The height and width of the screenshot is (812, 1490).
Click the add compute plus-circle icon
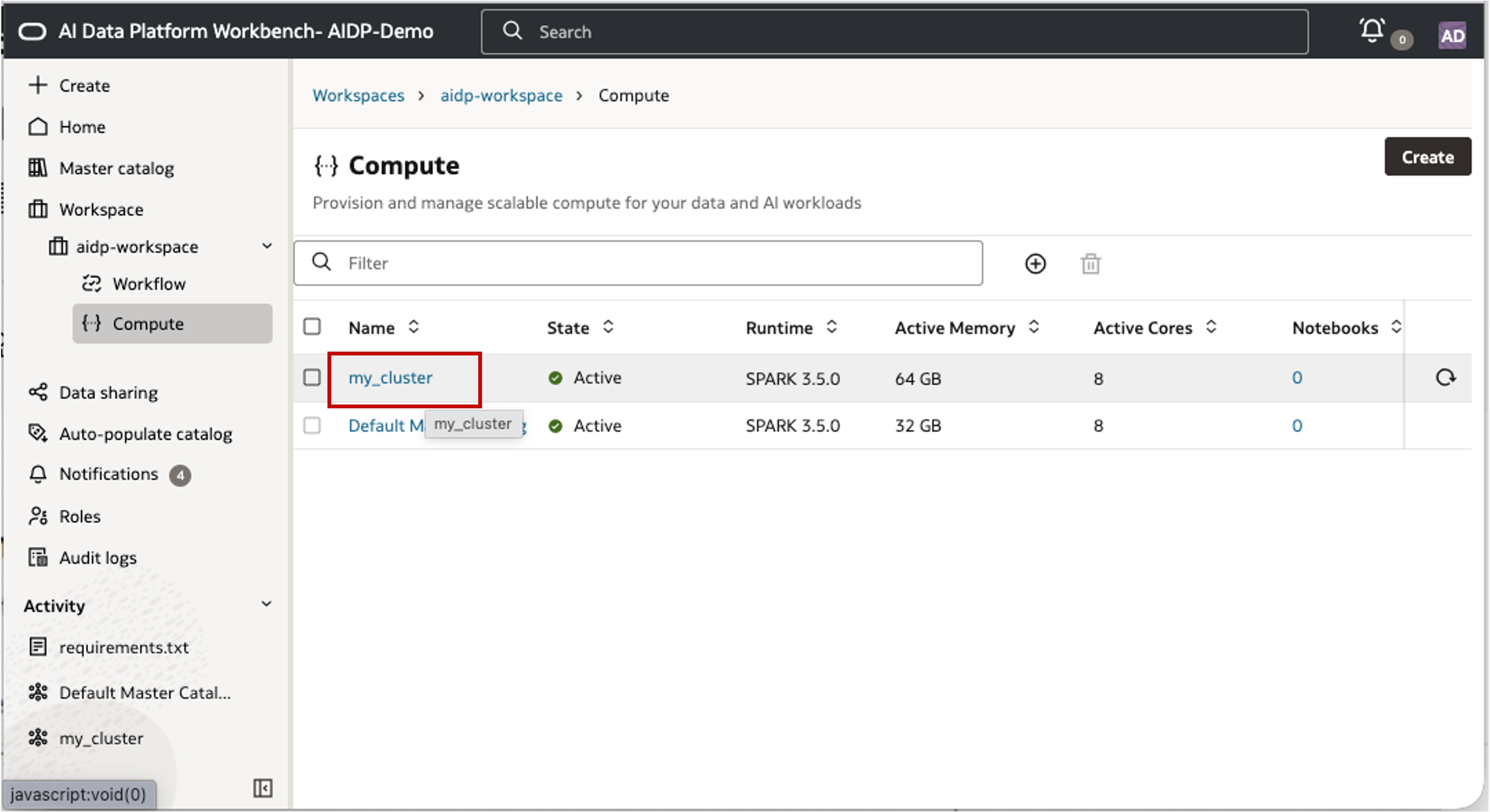(x=1035, y=264)
